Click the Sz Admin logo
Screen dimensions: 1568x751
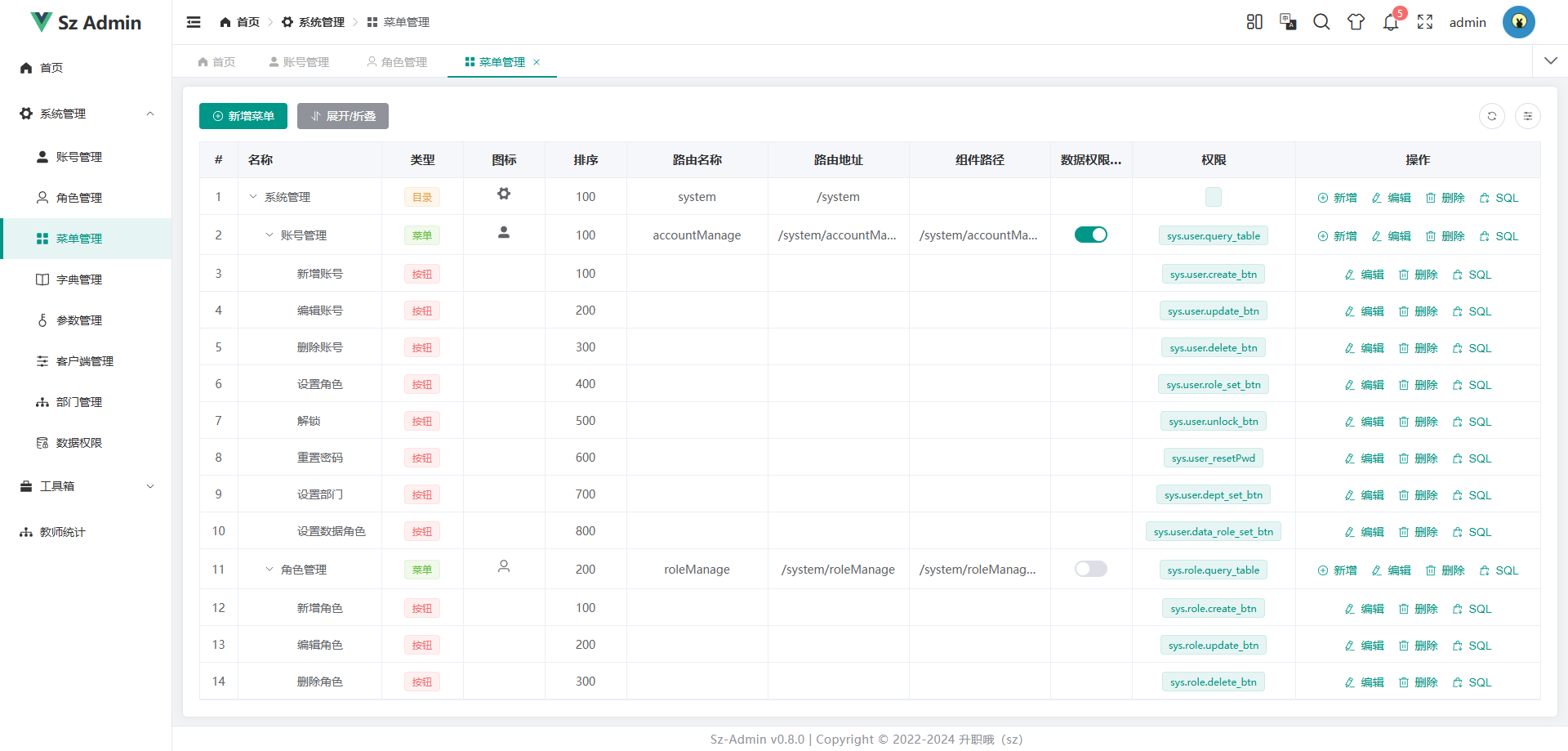click(86, 22)
